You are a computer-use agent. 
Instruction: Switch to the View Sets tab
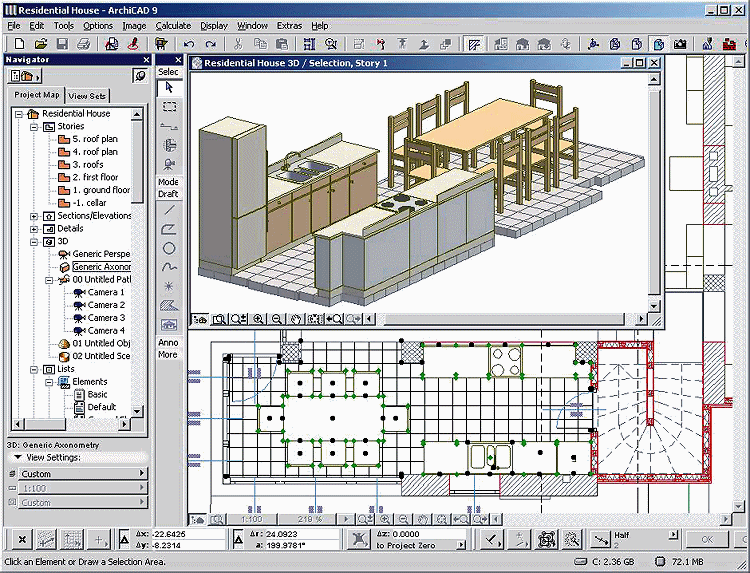87,96
